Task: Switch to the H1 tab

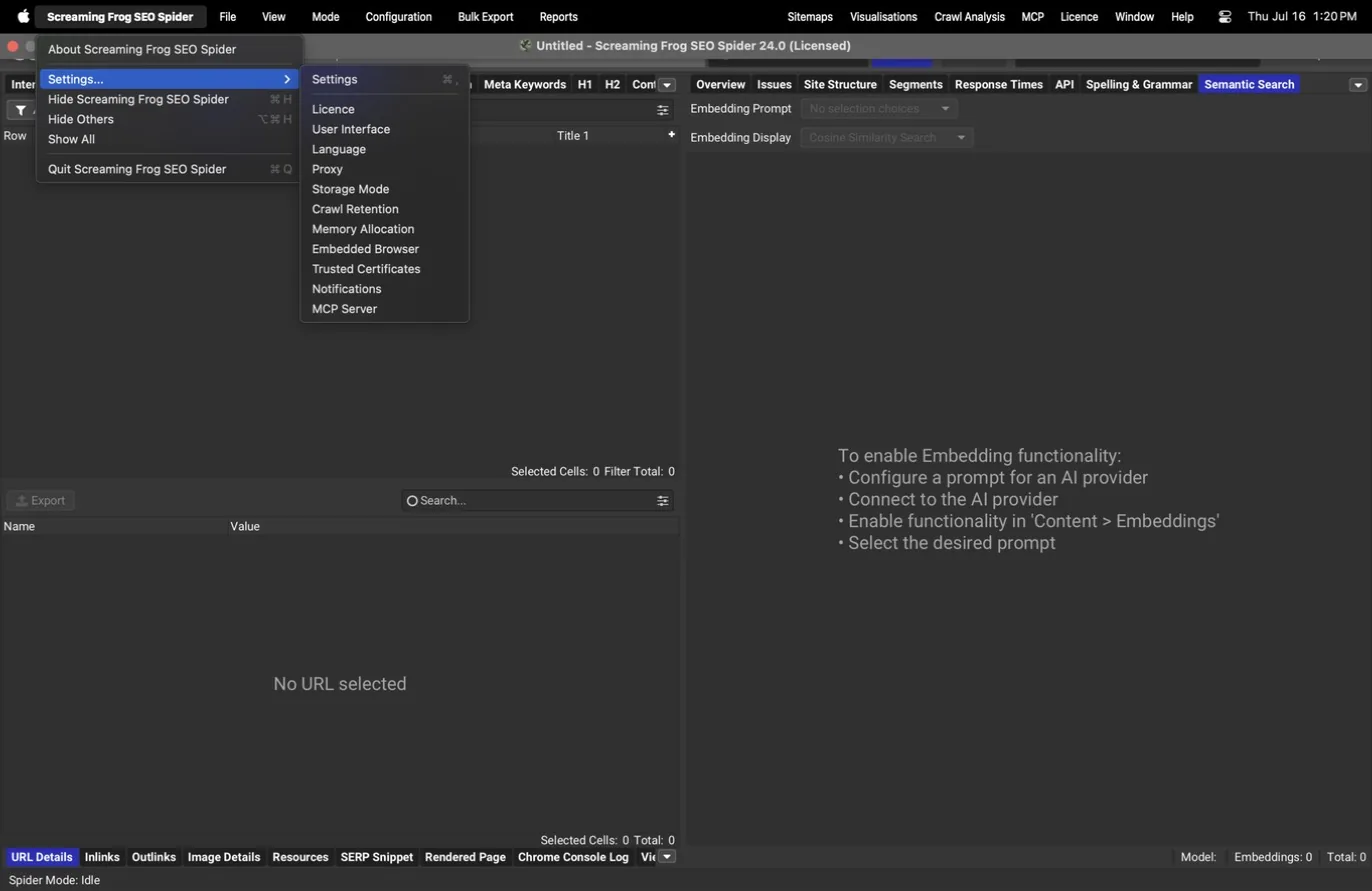Action: (x=585, y=85)
